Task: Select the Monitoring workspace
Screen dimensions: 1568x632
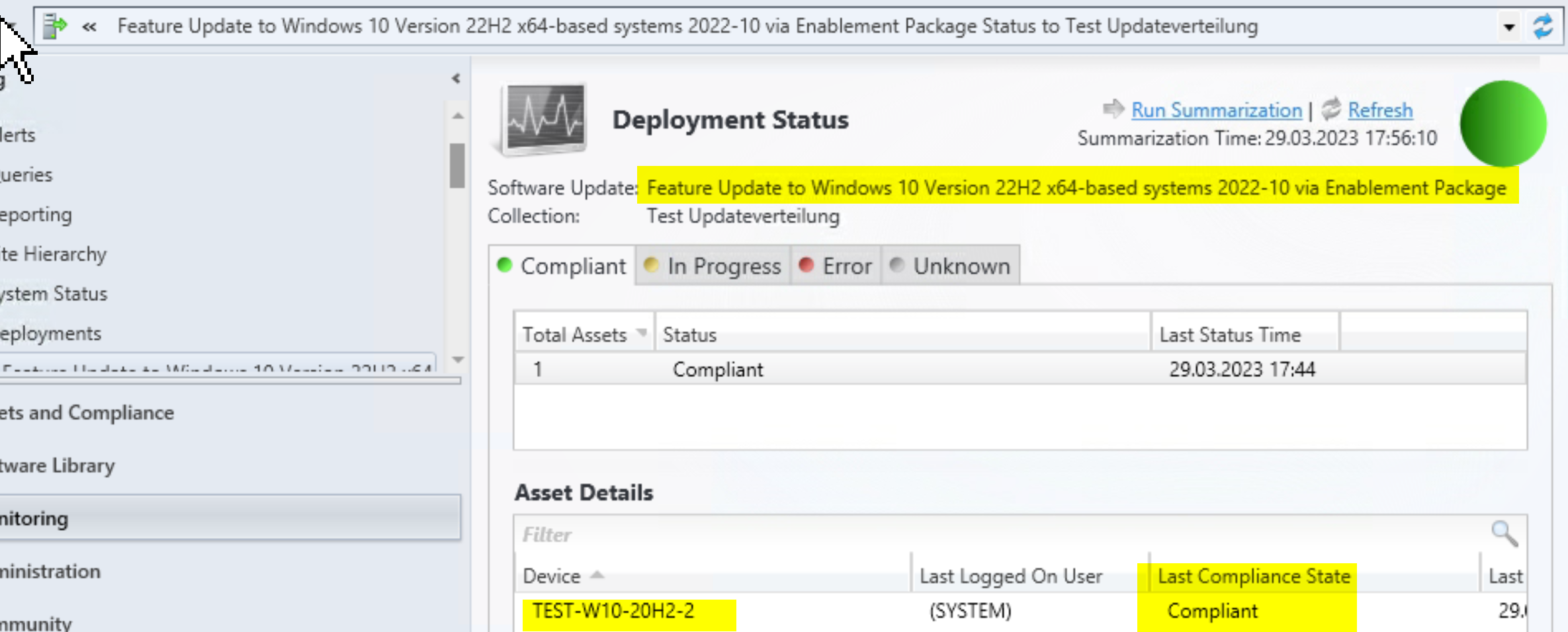Action: [230, 518]
